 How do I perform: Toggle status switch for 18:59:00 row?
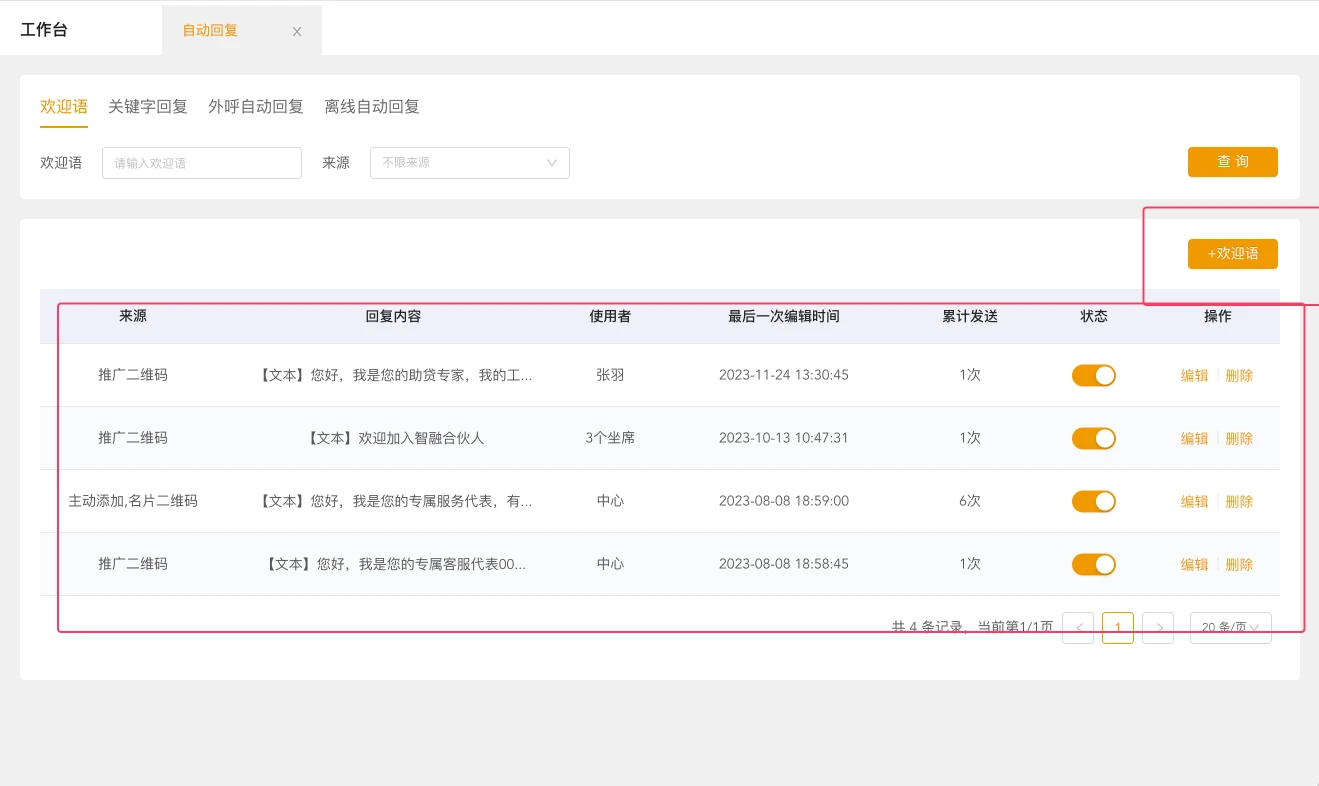[x=1094, y=501]
